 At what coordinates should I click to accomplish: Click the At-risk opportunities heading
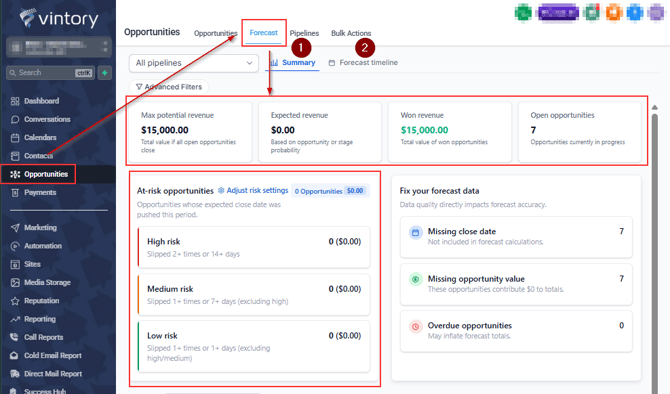coord(175,191)
